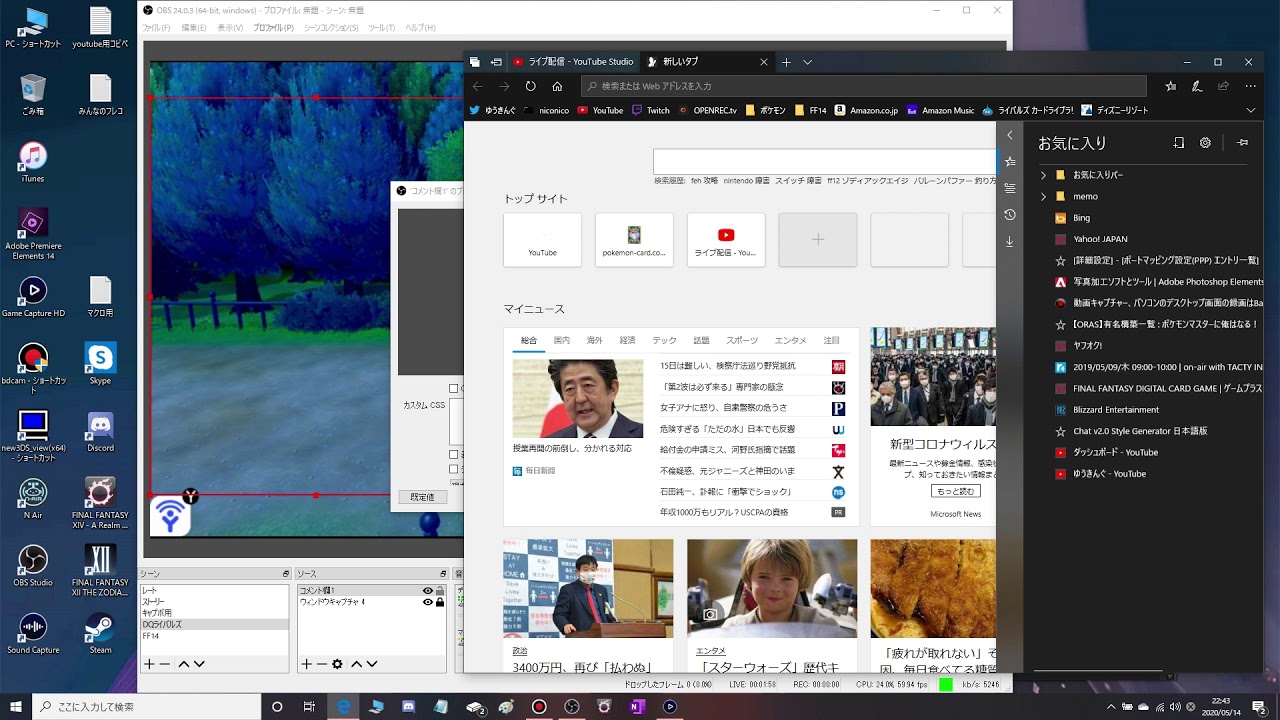1280x720 pixels.
Task: Toggle lock of コメント欄1 source
Action: (x=440, y=591)
